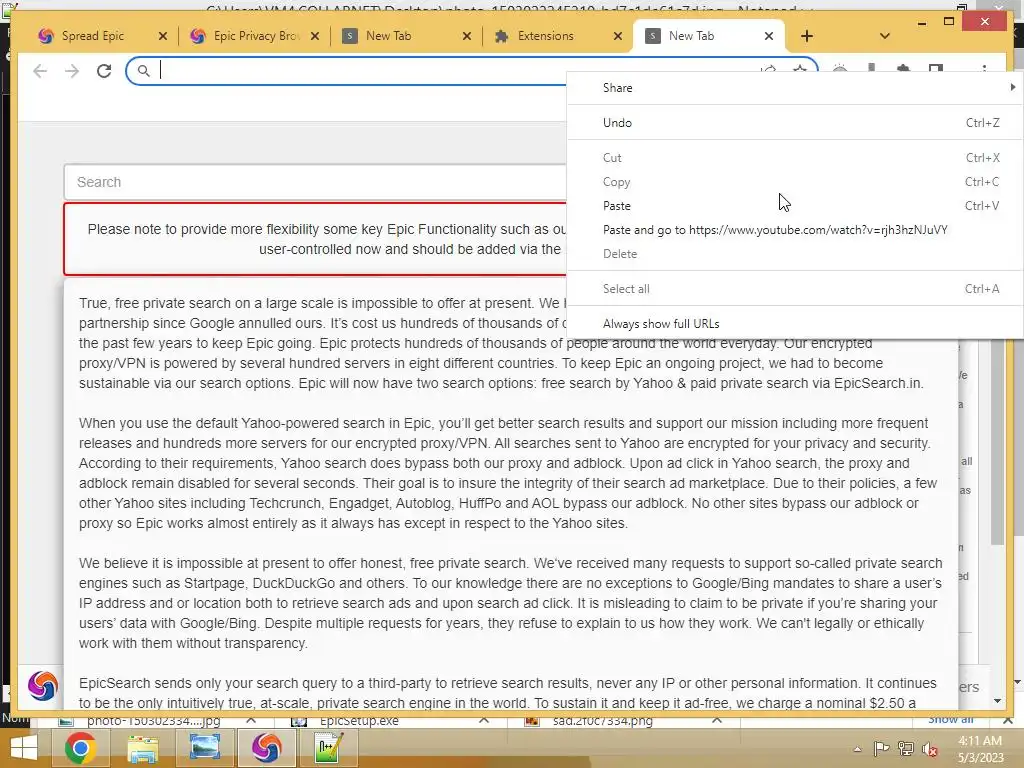Click paragraph starting 'When you use the default'
This screenshot has width=1024, height=768.
(x=508, y=473)
